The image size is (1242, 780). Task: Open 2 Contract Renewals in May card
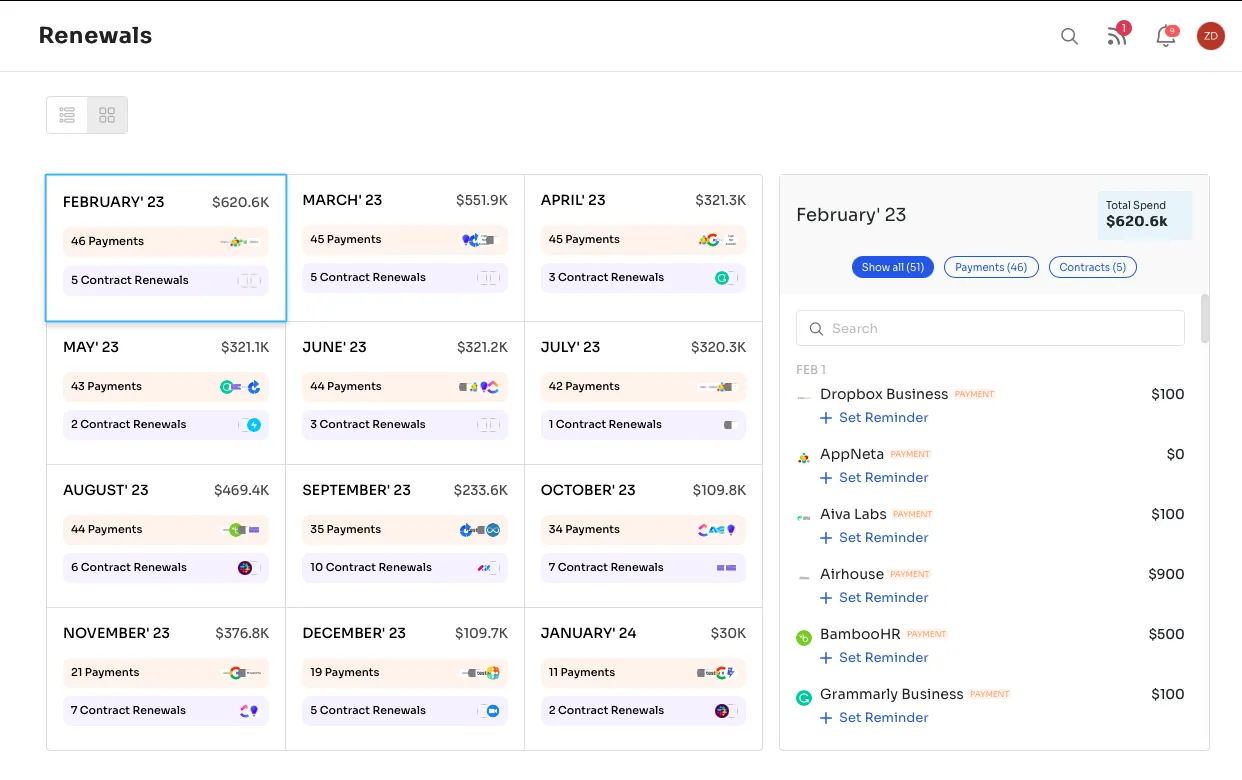coord(166,424)
